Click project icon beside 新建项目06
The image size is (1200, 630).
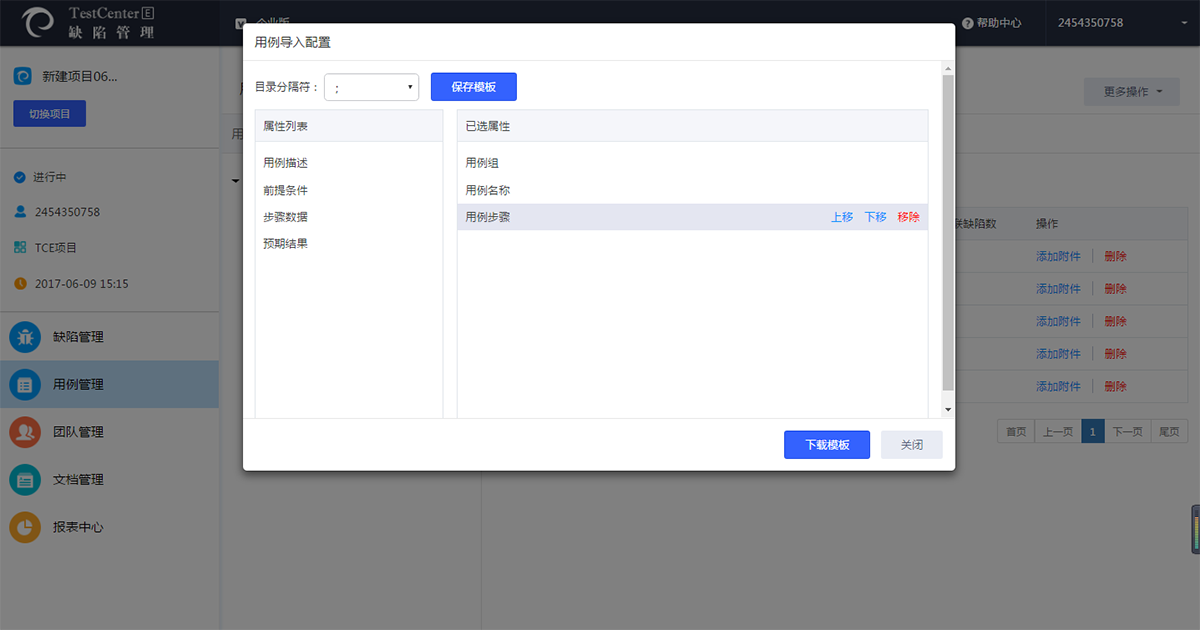pos(22,76)
